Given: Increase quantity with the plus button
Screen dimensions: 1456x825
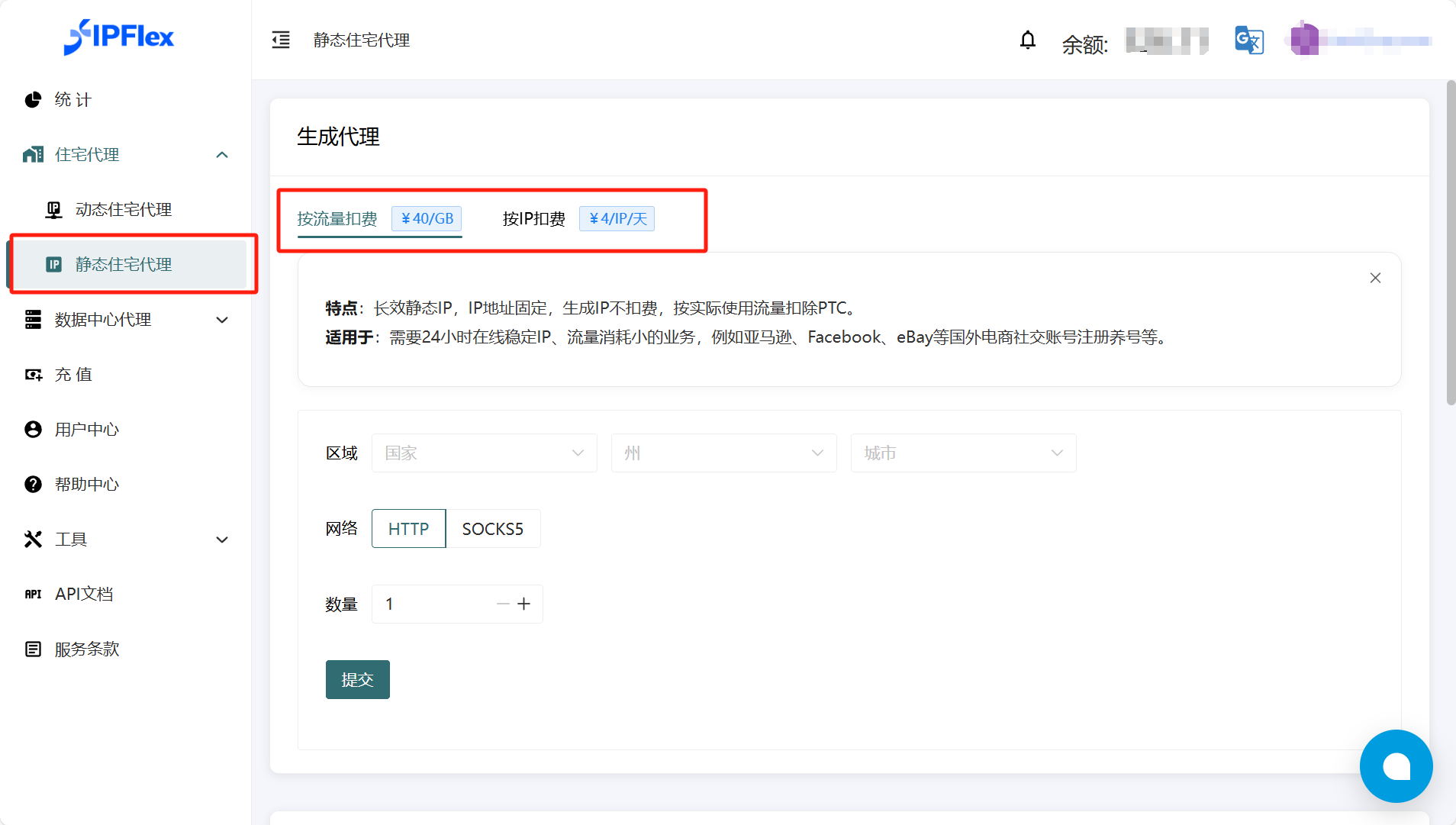Looking at the screenshot, I should (523, 604).
